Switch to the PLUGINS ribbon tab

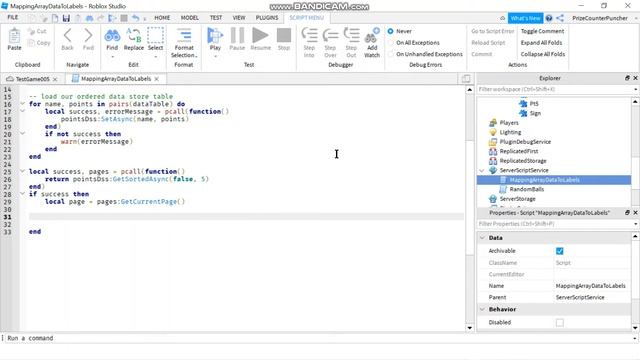pyautogui.click(x=267, y=18)
